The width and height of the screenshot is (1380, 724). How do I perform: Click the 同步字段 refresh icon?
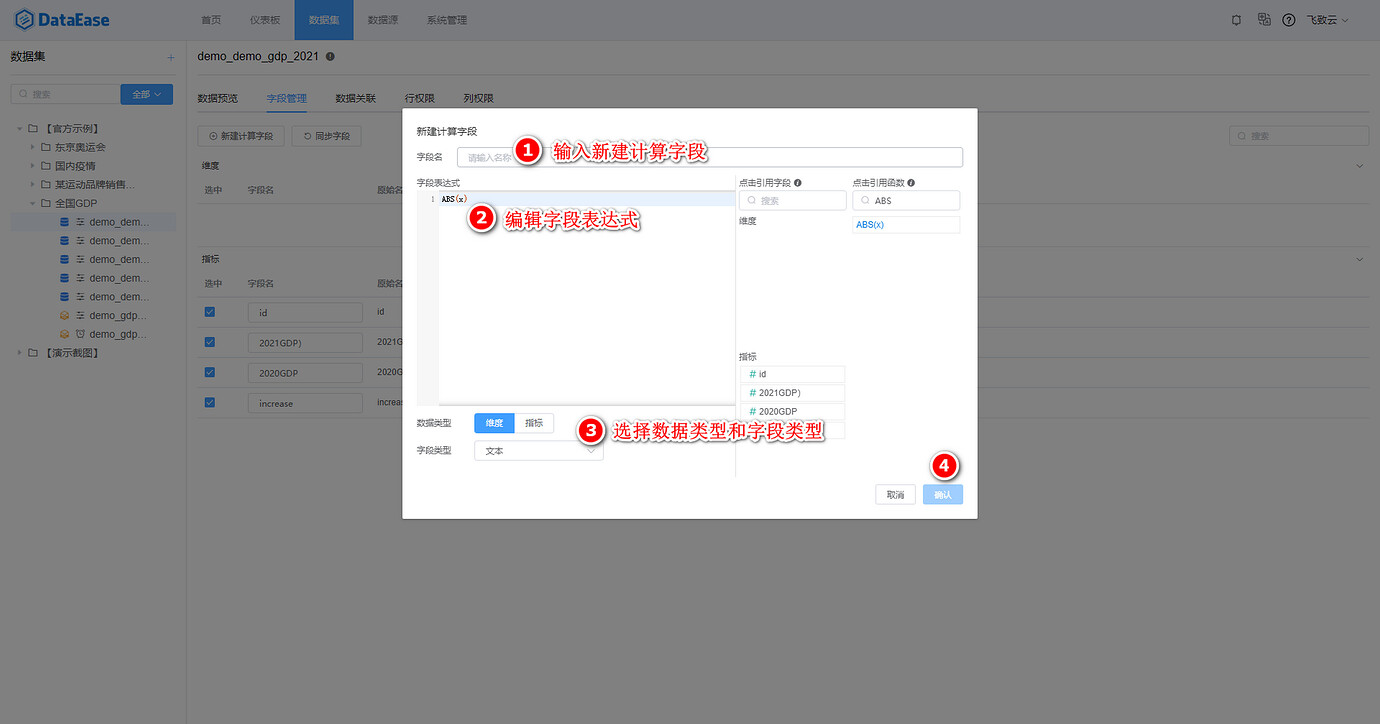[307, 136]
